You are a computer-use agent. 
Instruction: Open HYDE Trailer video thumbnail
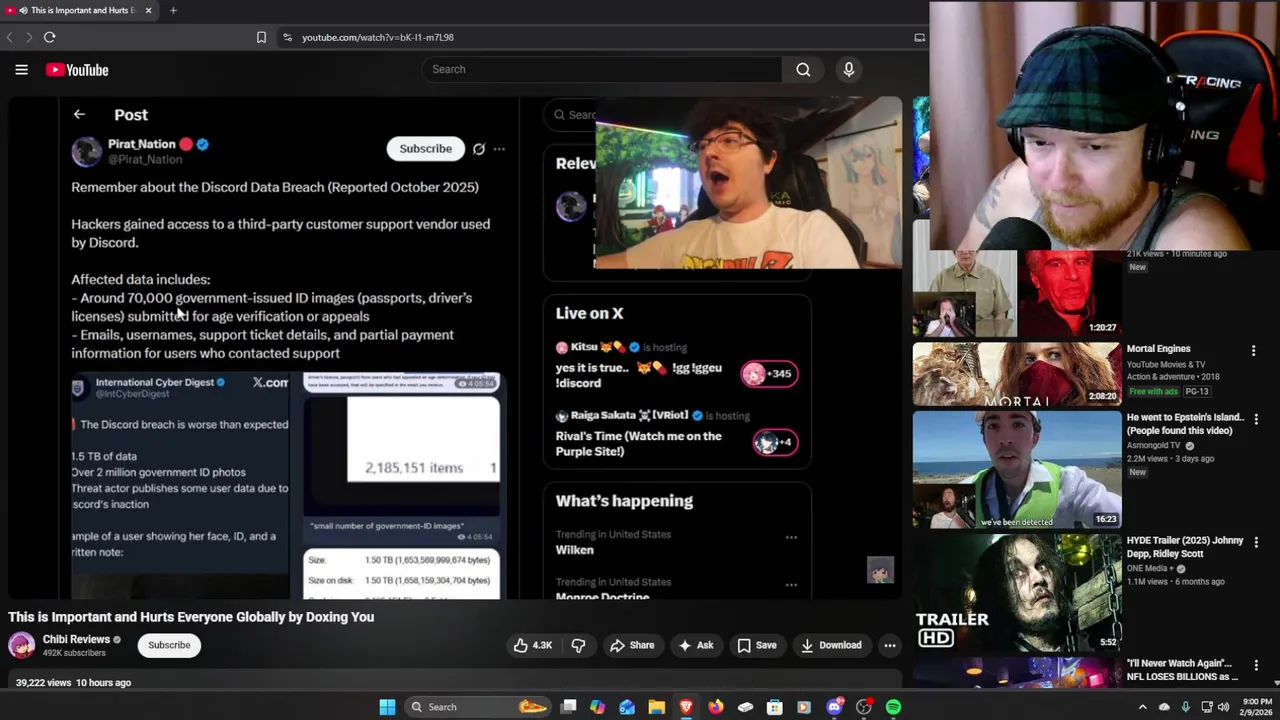[x=1017, y=592]
